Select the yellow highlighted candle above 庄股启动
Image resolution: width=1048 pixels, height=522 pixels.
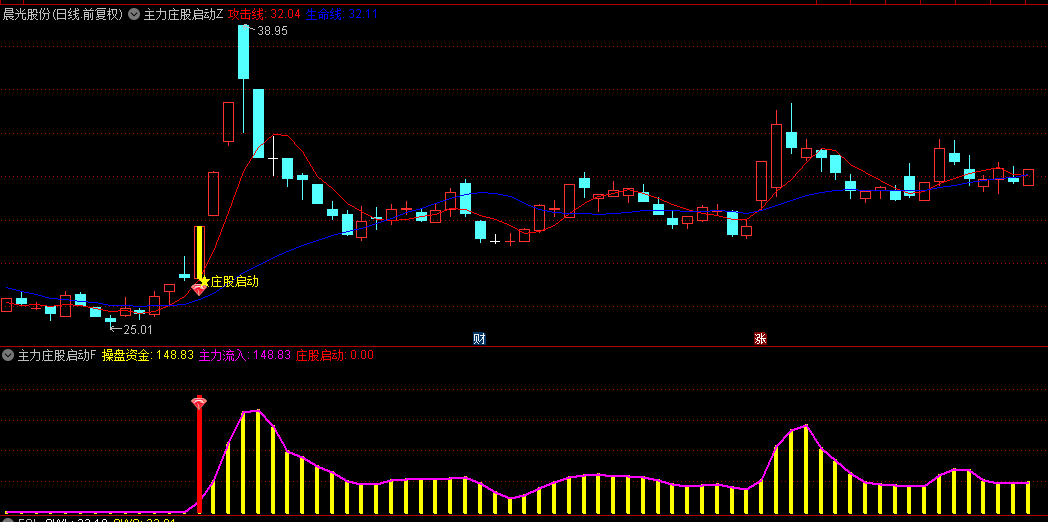coord(199,253)
